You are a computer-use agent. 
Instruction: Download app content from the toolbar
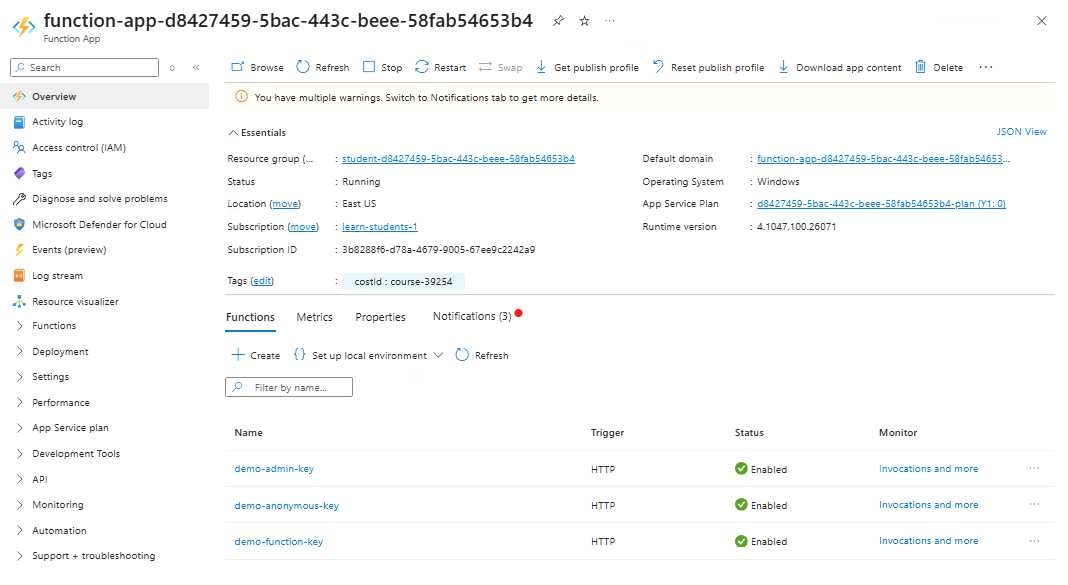click(839, 68)
